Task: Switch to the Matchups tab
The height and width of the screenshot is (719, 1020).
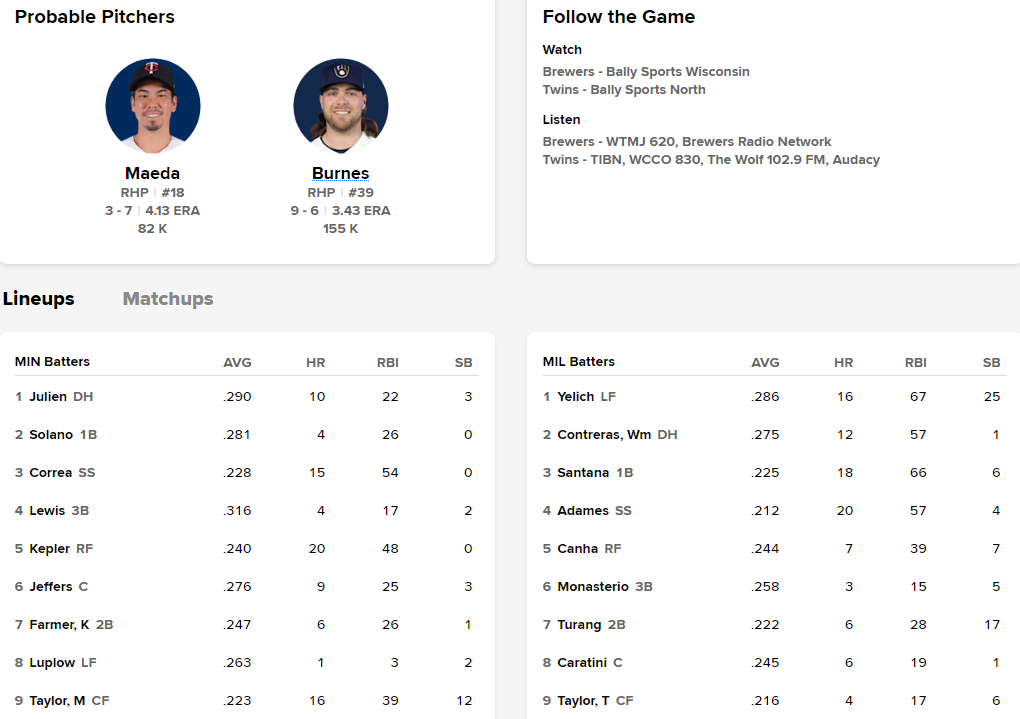Action: tap(168, 299)
